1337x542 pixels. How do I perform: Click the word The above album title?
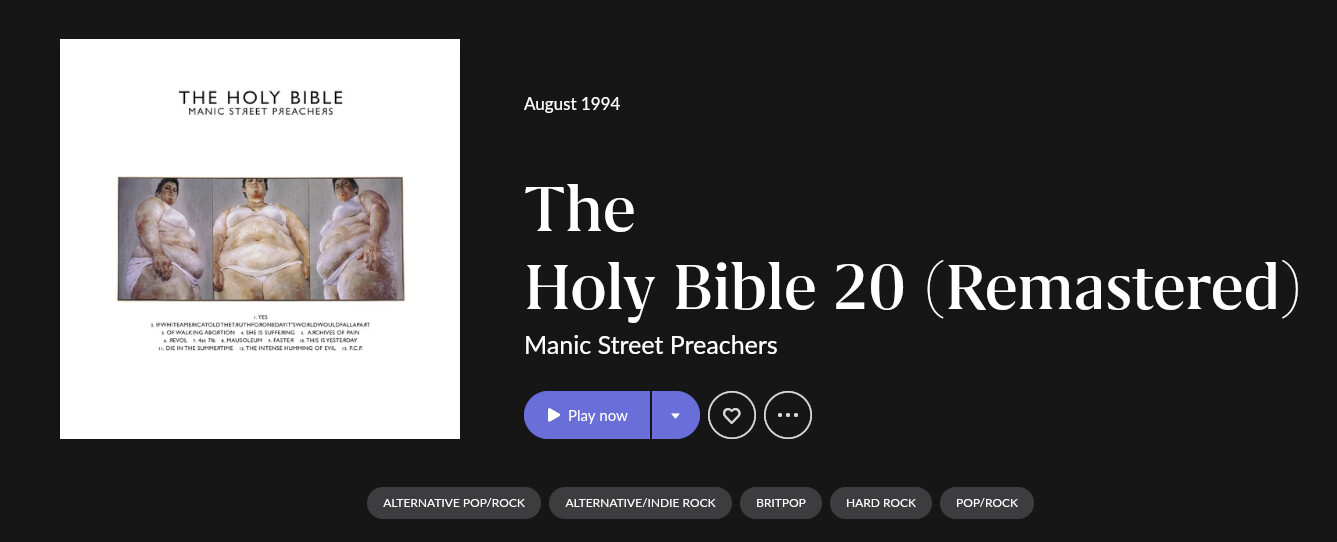pos(580,209)
